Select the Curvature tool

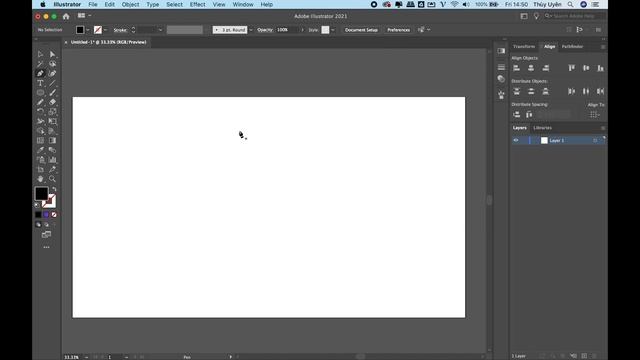coord(52,73)
